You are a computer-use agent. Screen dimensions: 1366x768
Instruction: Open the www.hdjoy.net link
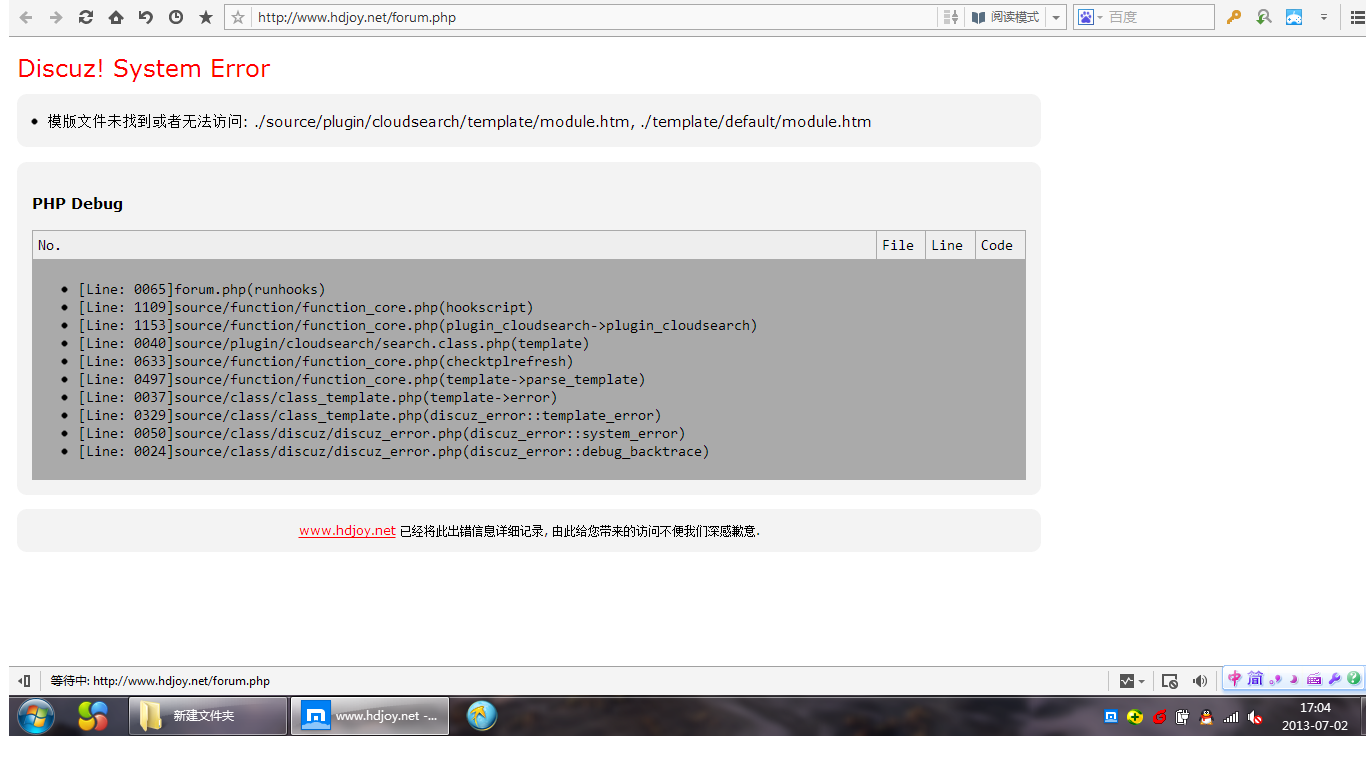tap(347, 531)
